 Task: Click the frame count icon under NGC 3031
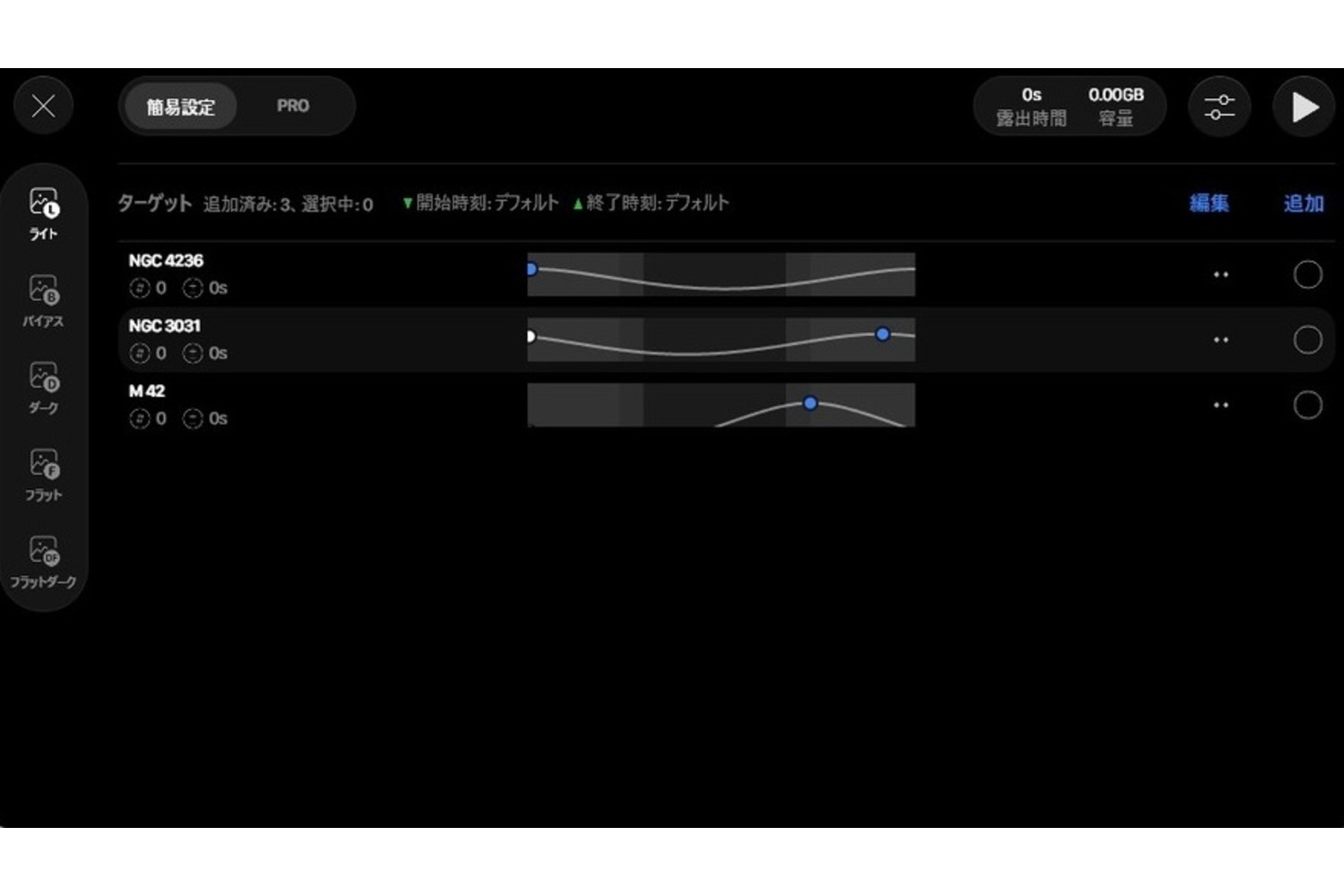139,353
